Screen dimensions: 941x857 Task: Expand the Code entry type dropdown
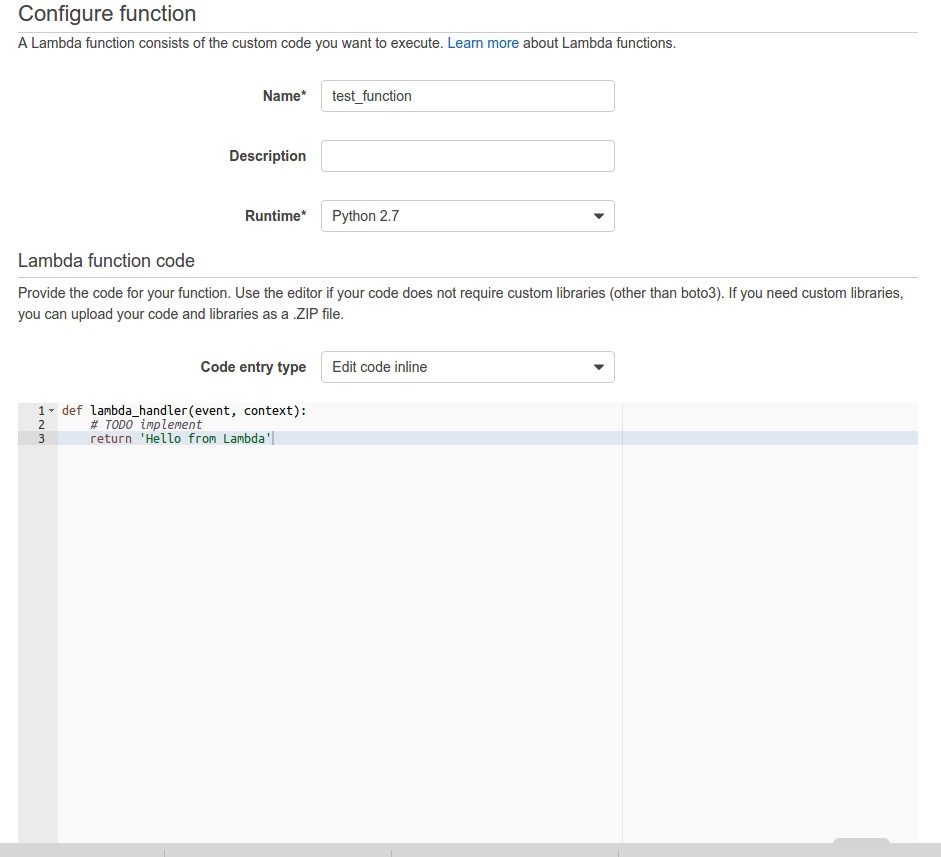pos(467,367)
